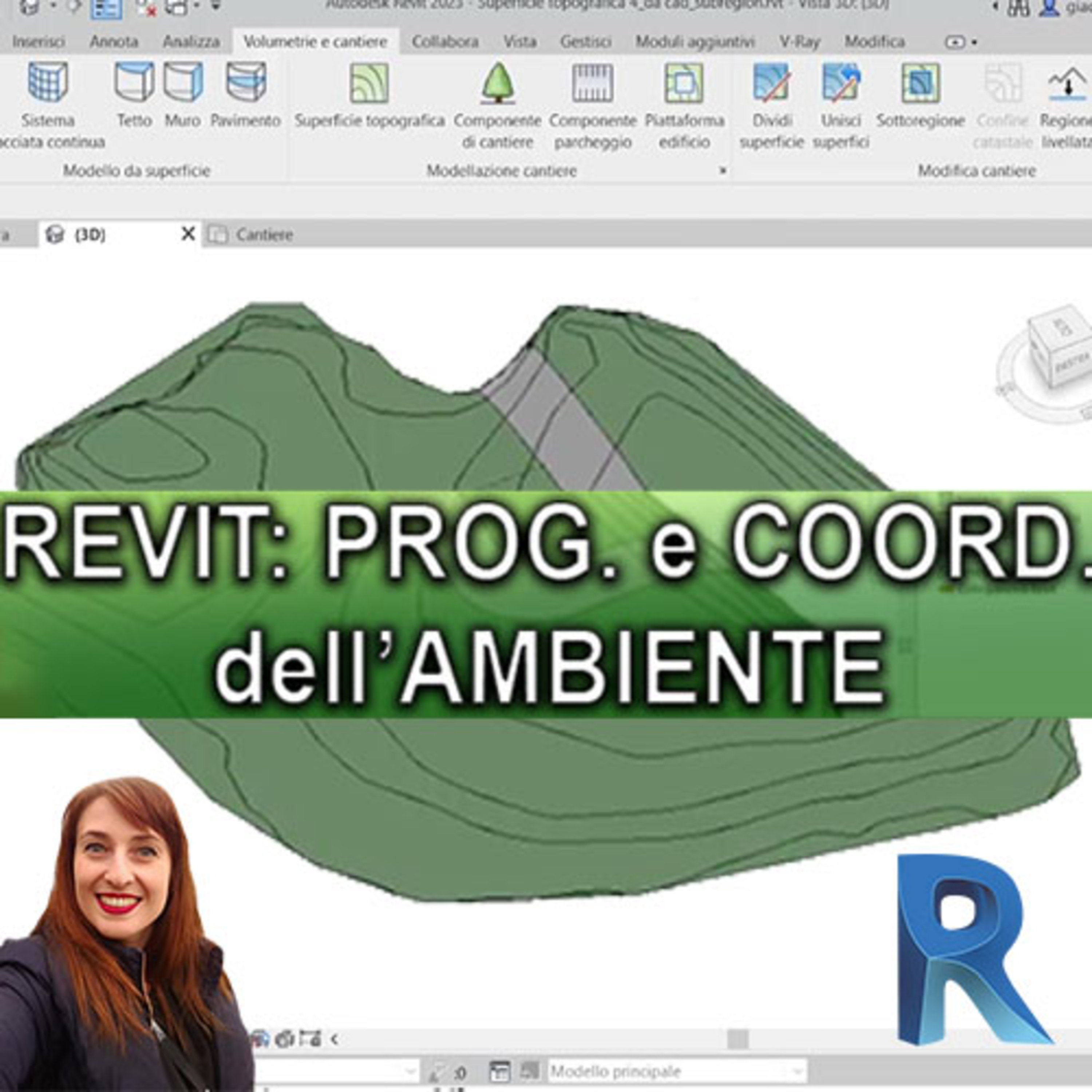Expand the Modellazione cantiere panel settings

(722, 170)
